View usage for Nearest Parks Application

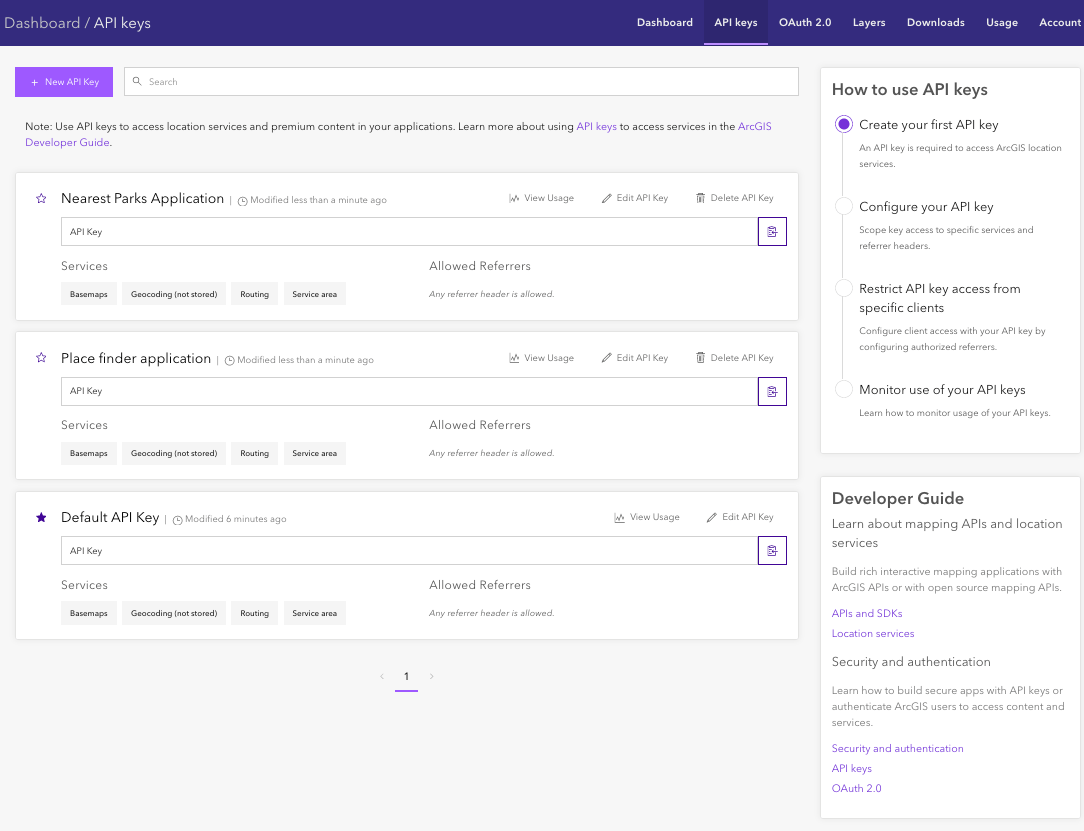(x=541, y=198)
